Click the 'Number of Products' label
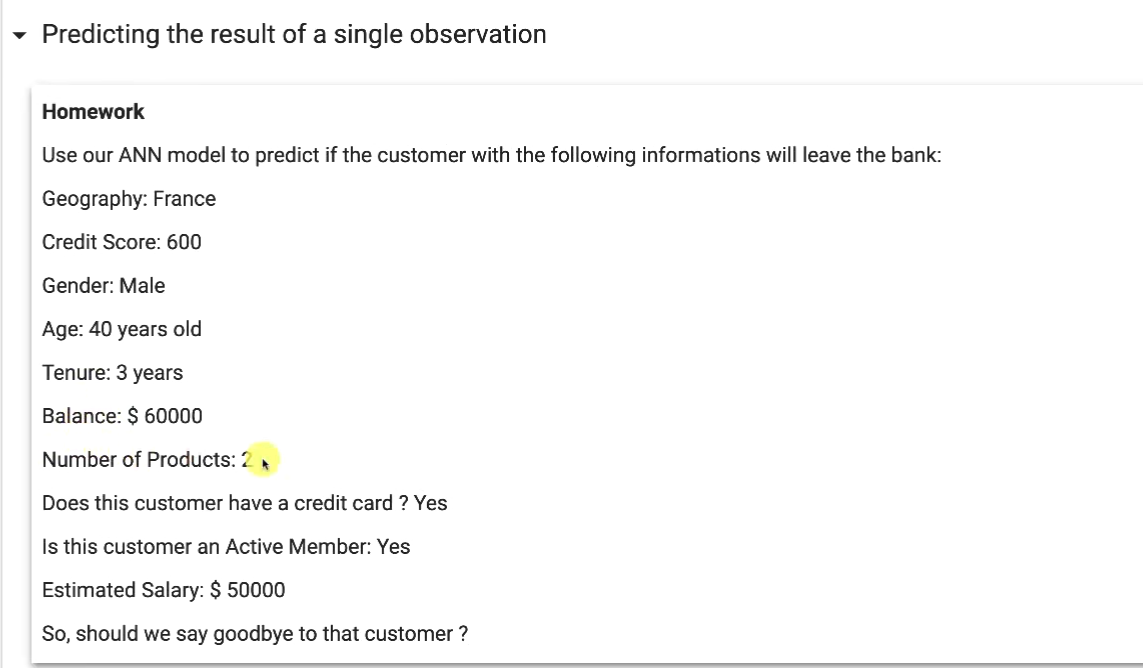This screenshot has width=1143, height=668. click(x=138, y=460)
